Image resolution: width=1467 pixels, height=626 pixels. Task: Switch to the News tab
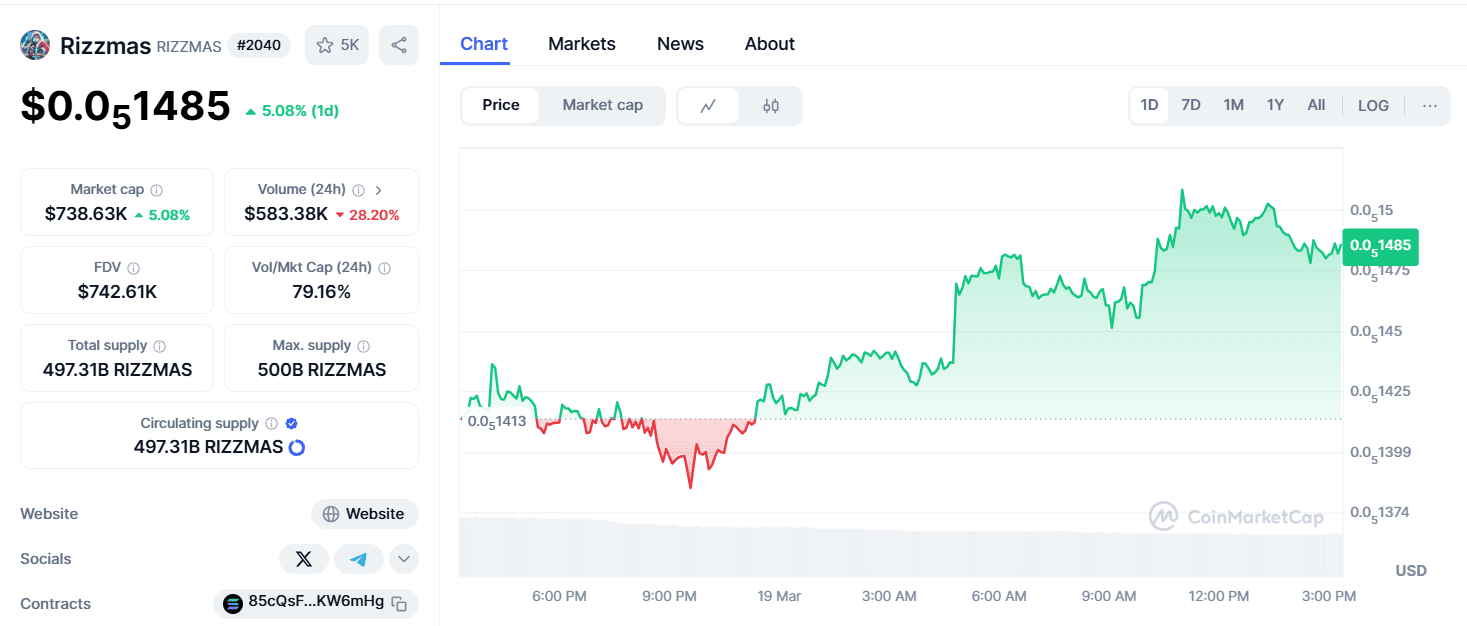pyautogui.click(x=680, y=44)
